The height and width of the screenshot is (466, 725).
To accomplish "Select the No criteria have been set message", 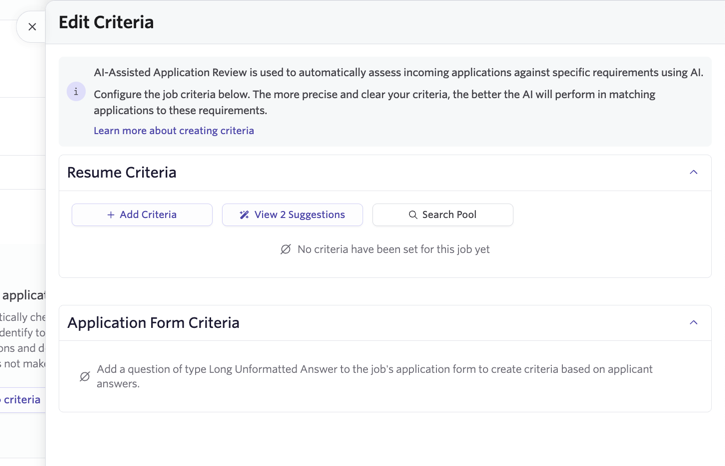I will (393, 249).
